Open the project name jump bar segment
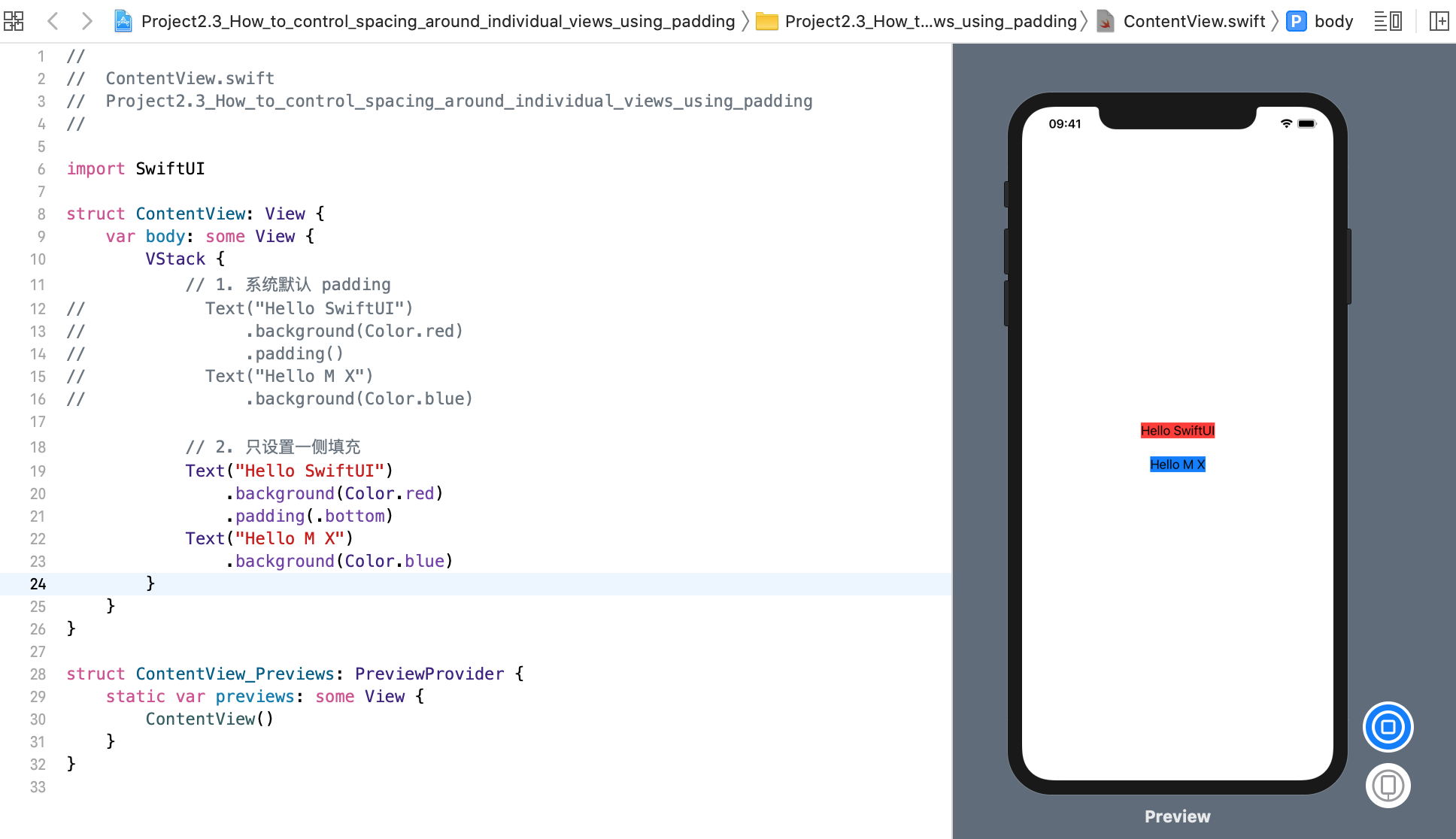1456x839 pixels. pyautogui.click(x=438, y=21)
